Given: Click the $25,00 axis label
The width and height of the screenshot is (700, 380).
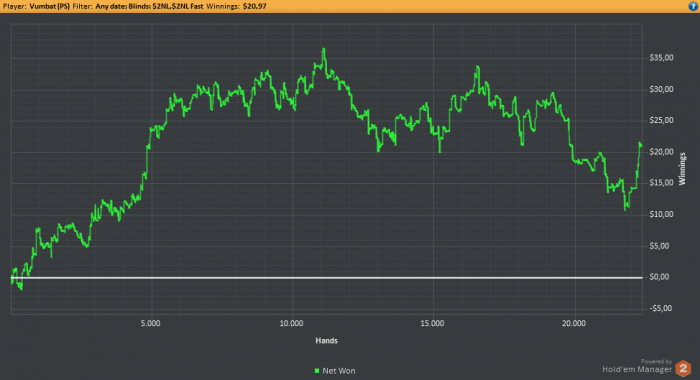Looking at the screenshot, I should [662, 120].
